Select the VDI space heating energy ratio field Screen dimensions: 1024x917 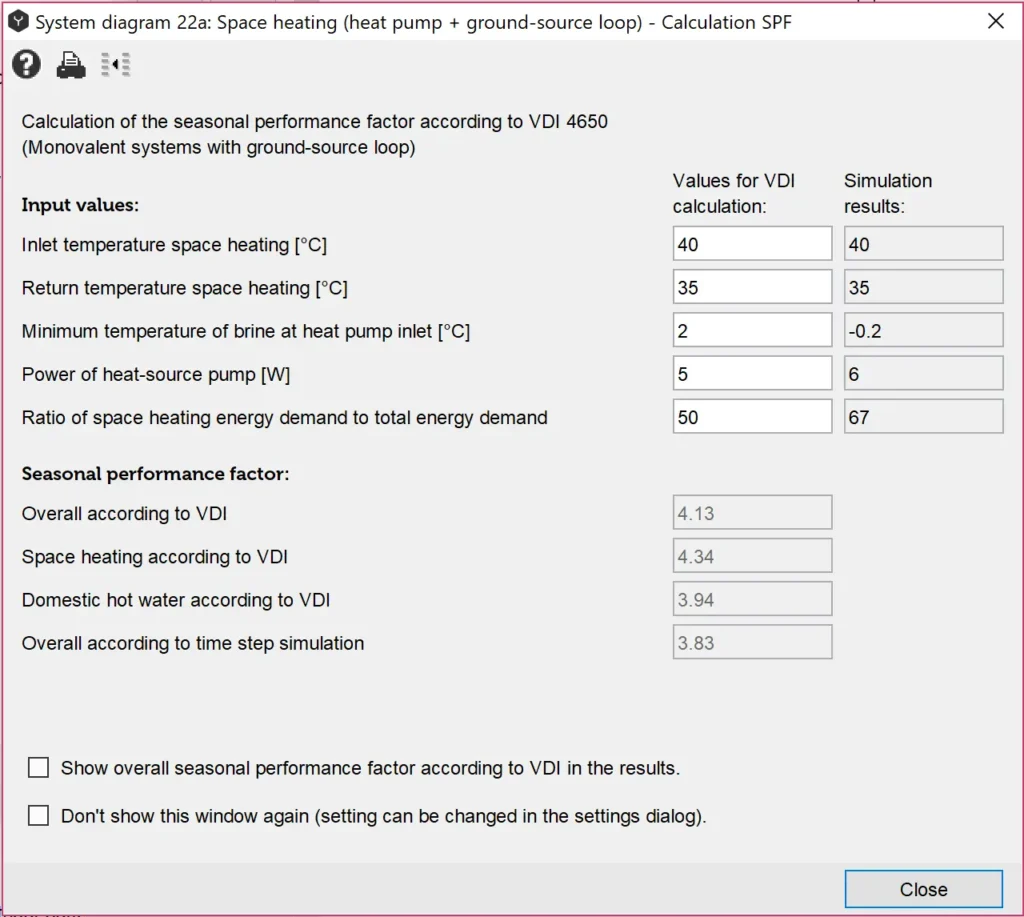[752, 416]
